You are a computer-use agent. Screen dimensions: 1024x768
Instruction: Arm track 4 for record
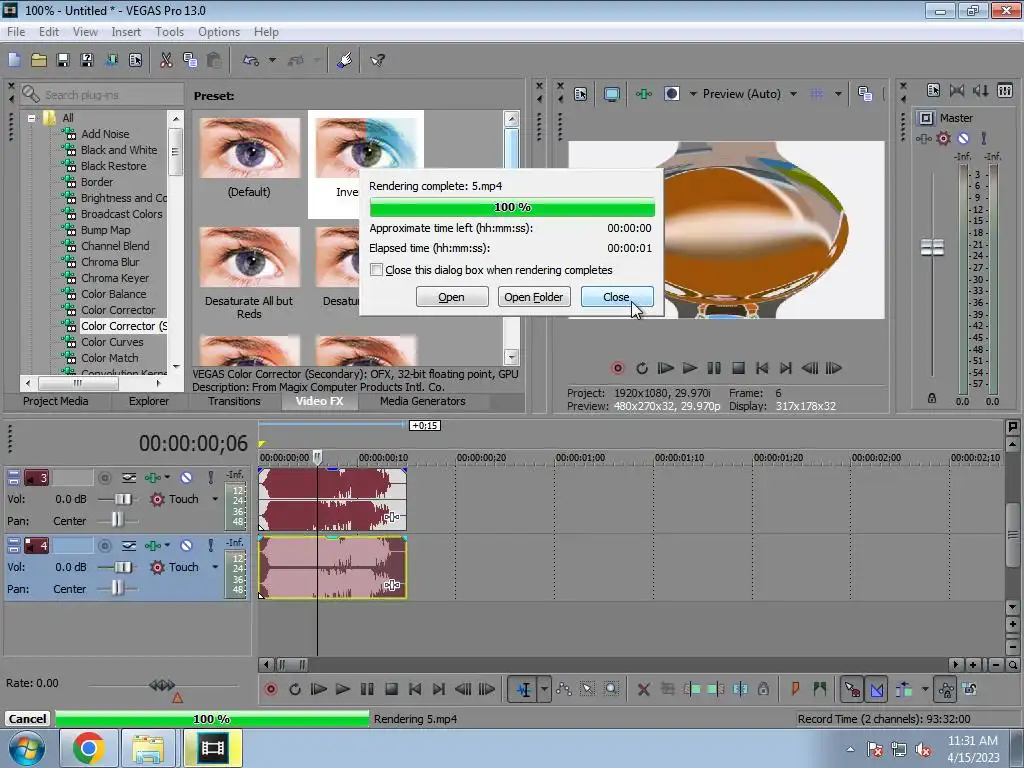point(104,545)
